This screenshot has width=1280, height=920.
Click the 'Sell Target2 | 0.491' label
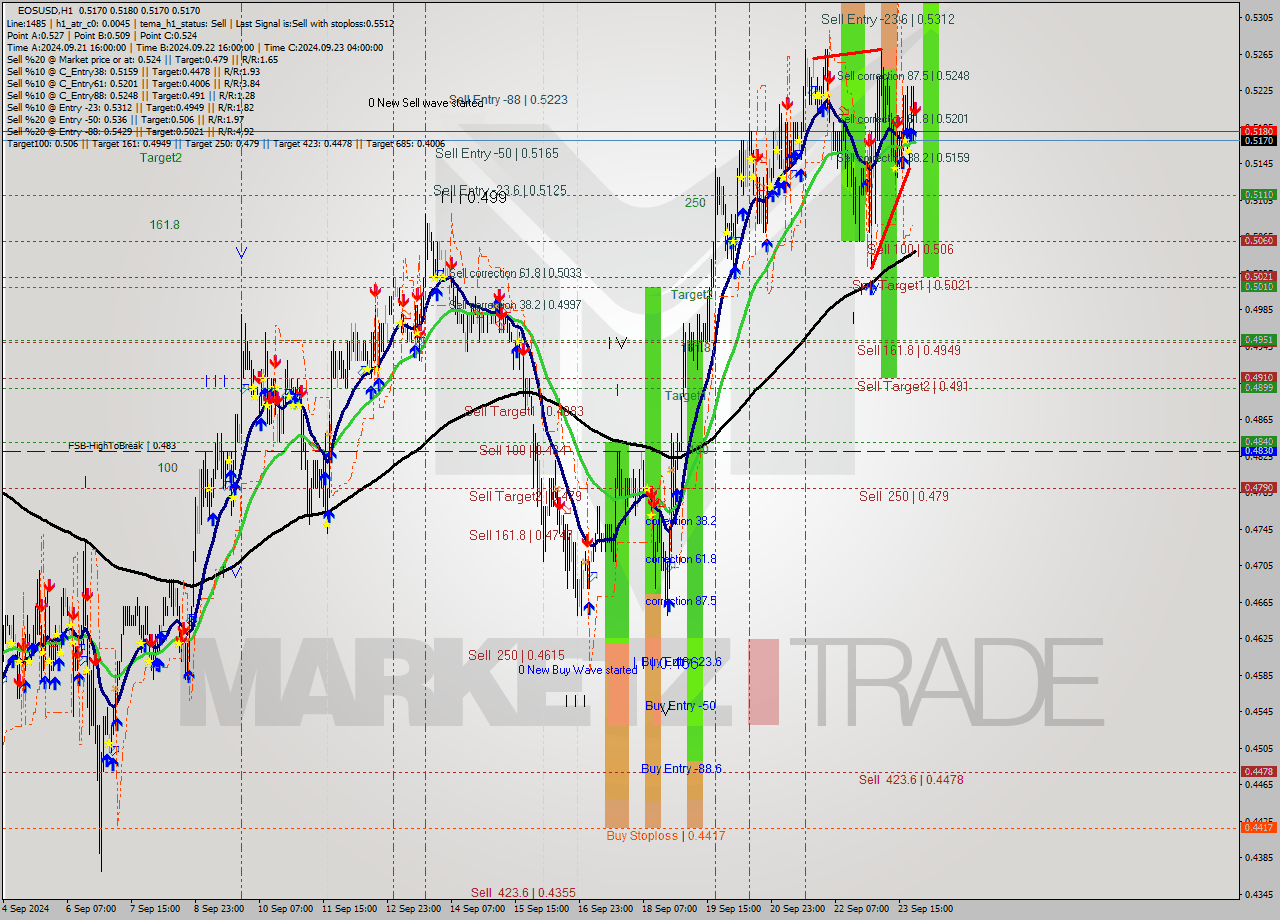pos(912,386)
